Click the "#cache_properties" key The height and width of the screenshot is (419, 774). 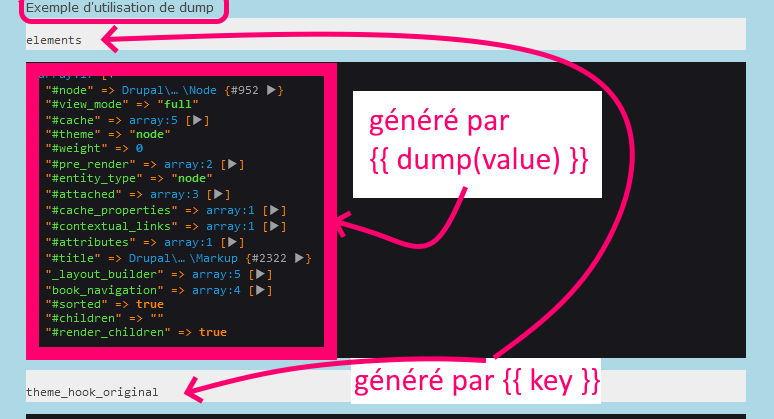tap(111, 210)
